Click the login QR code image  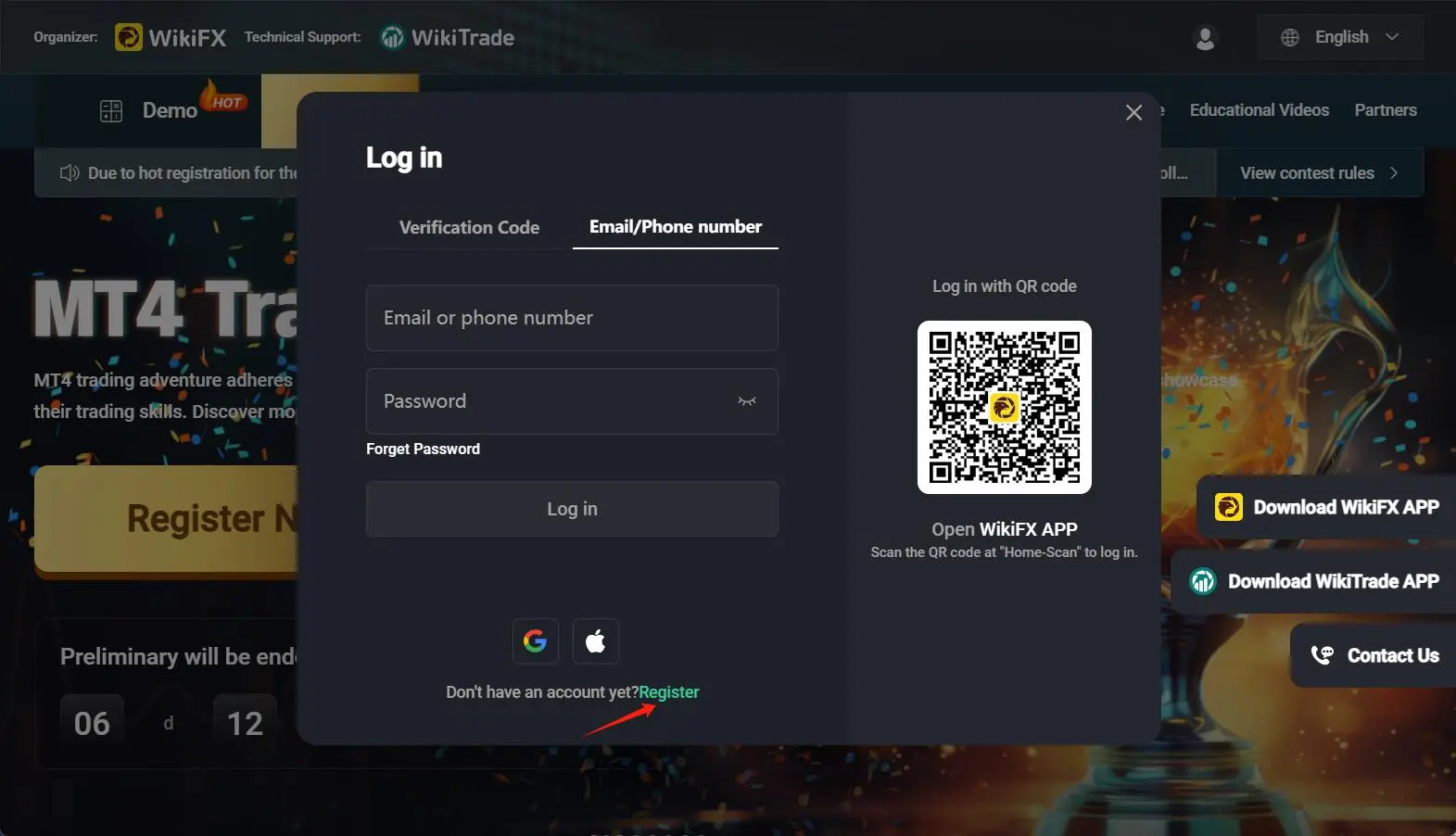pyautogui.click(x=1005, y=408)
